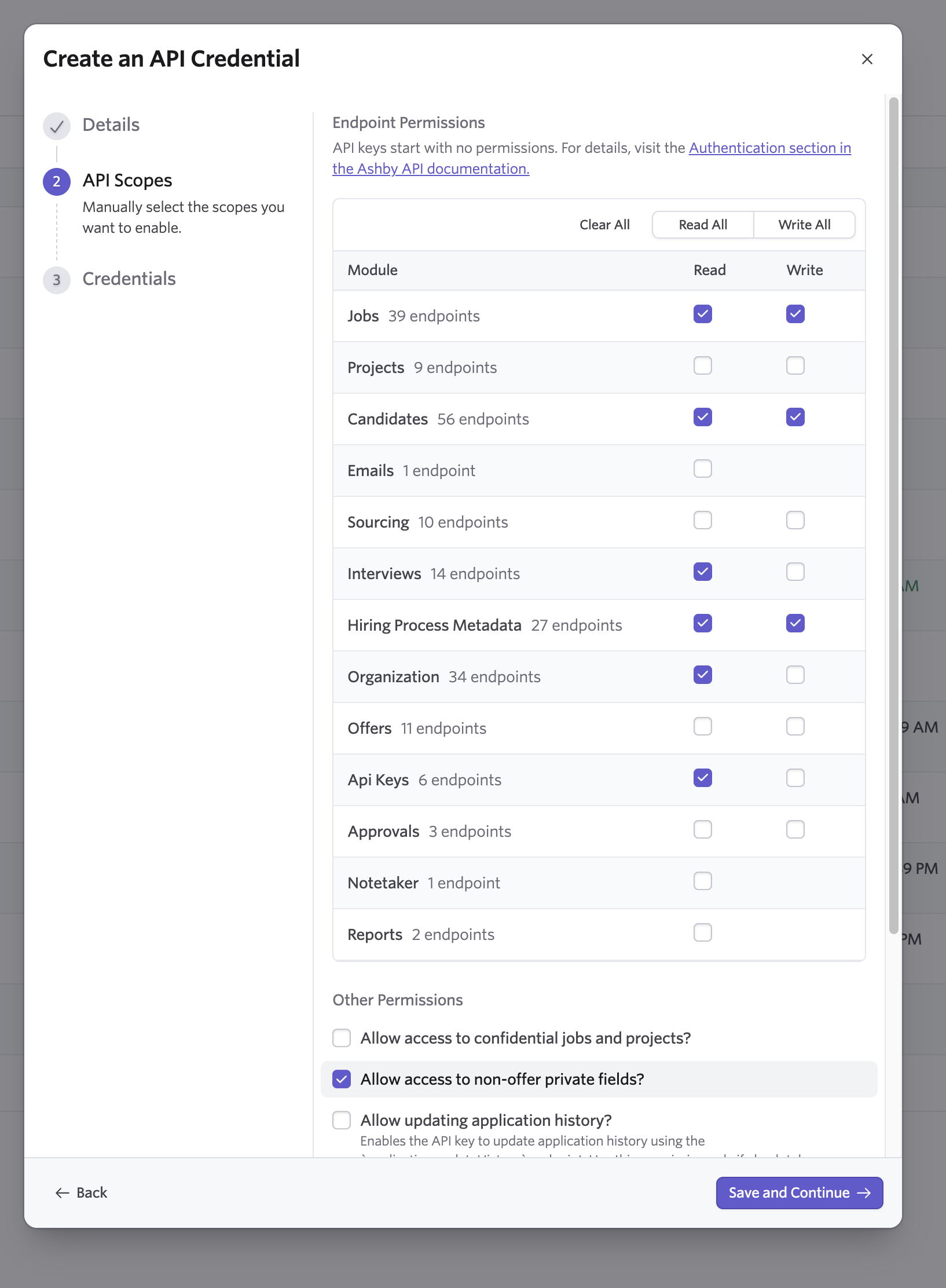Enable Notetaker Read permission
Viewport: 946px width, 1288px height.
point(702,881)
